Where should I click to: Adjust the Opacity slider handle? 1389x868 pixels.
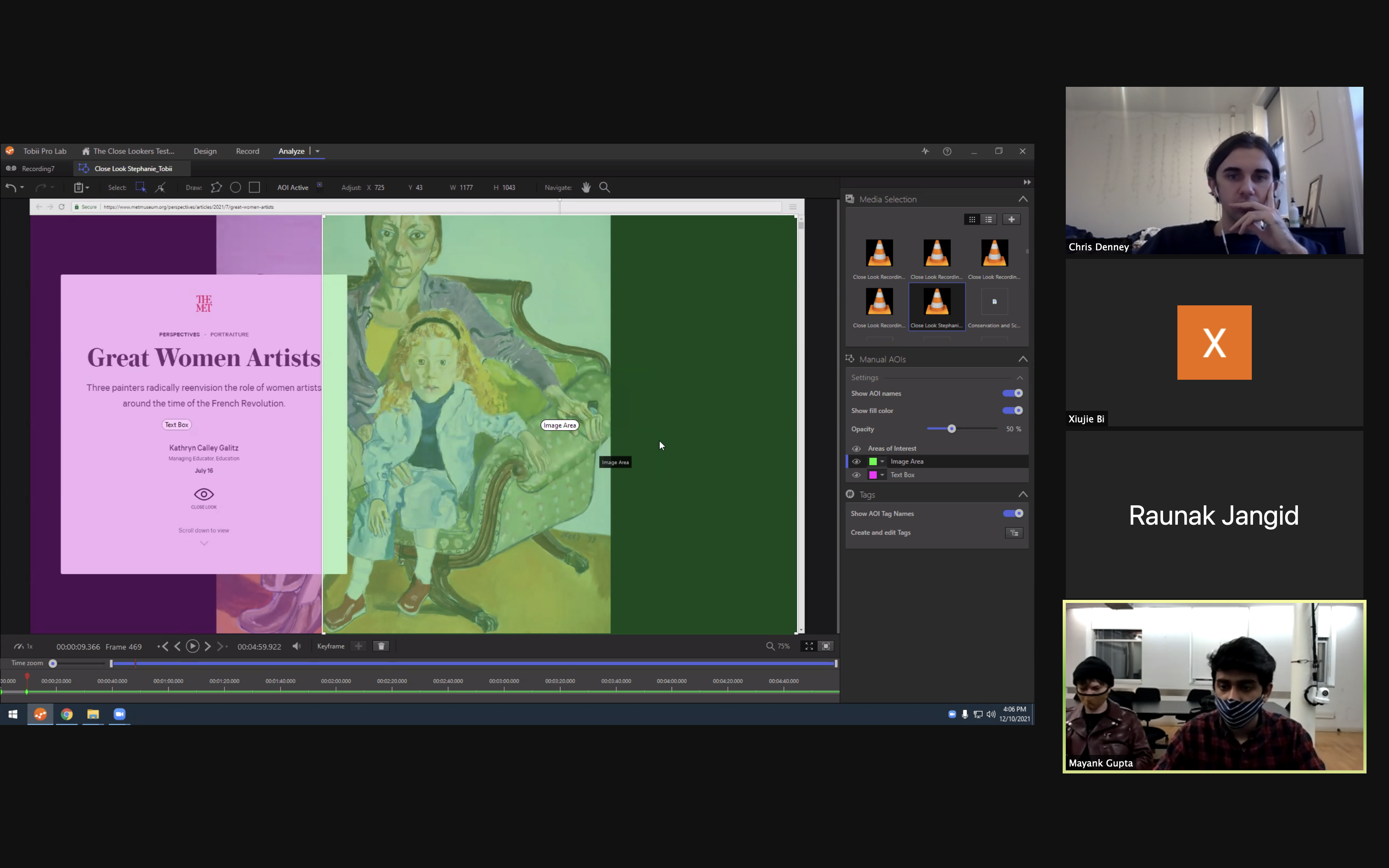(x=951, y=429)
